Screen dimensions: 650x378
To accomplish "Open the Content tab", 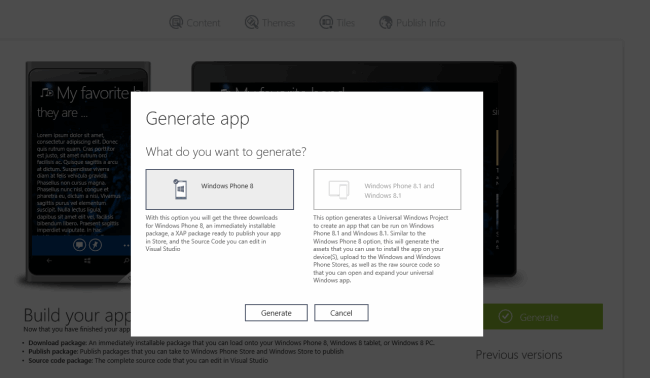I will (195, 22).
